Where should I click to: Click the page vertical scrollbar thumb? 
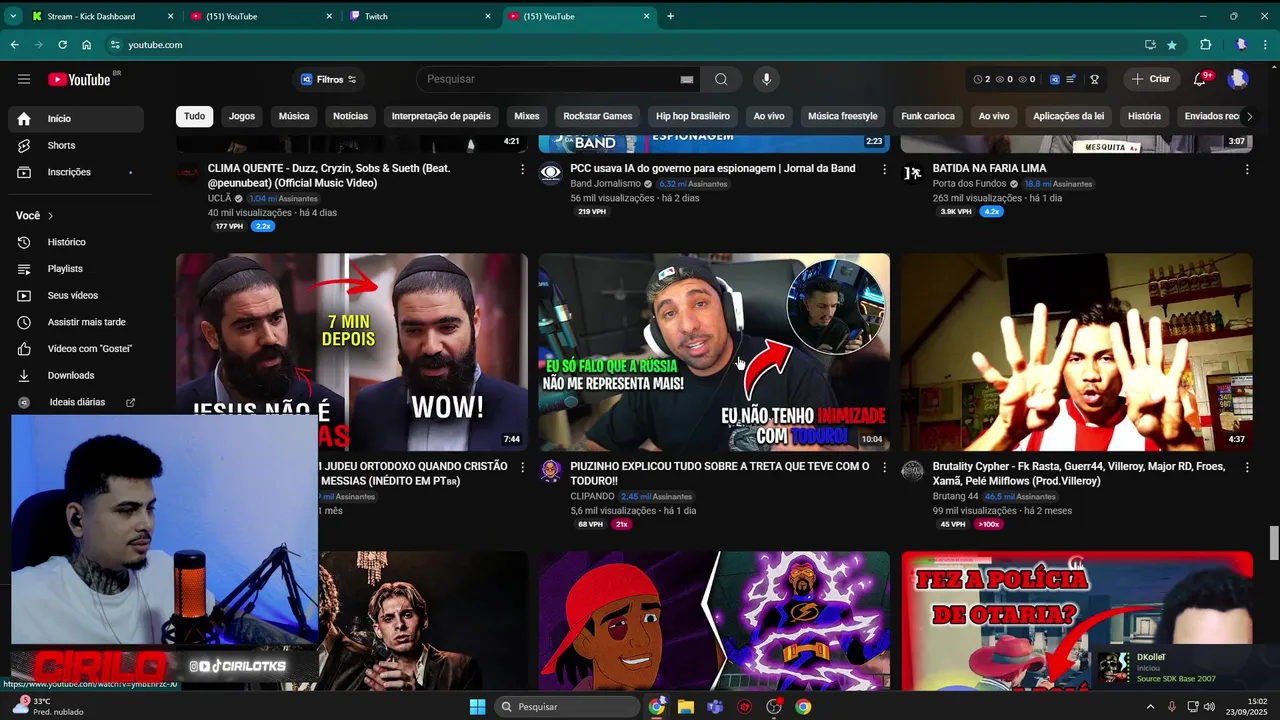[x=1274, y=544]
